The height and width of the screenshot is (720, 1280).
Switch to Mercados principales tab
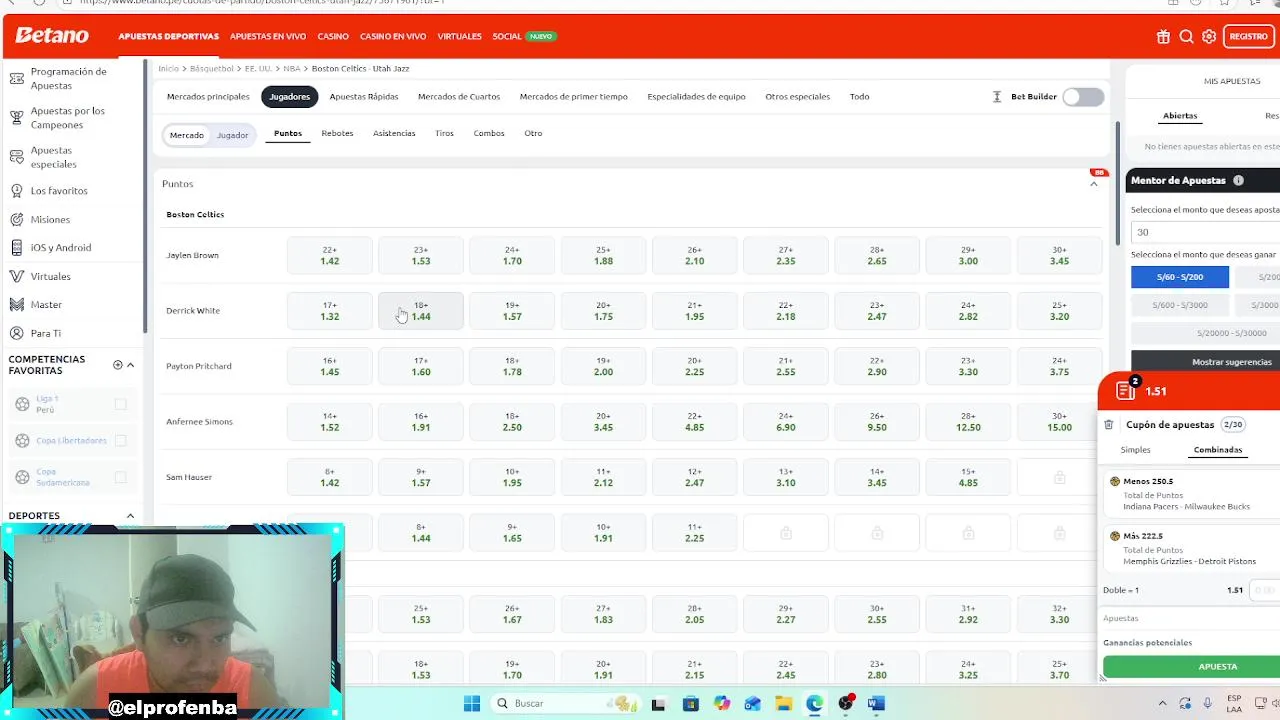pyautogui.click(x=208, y=97)
